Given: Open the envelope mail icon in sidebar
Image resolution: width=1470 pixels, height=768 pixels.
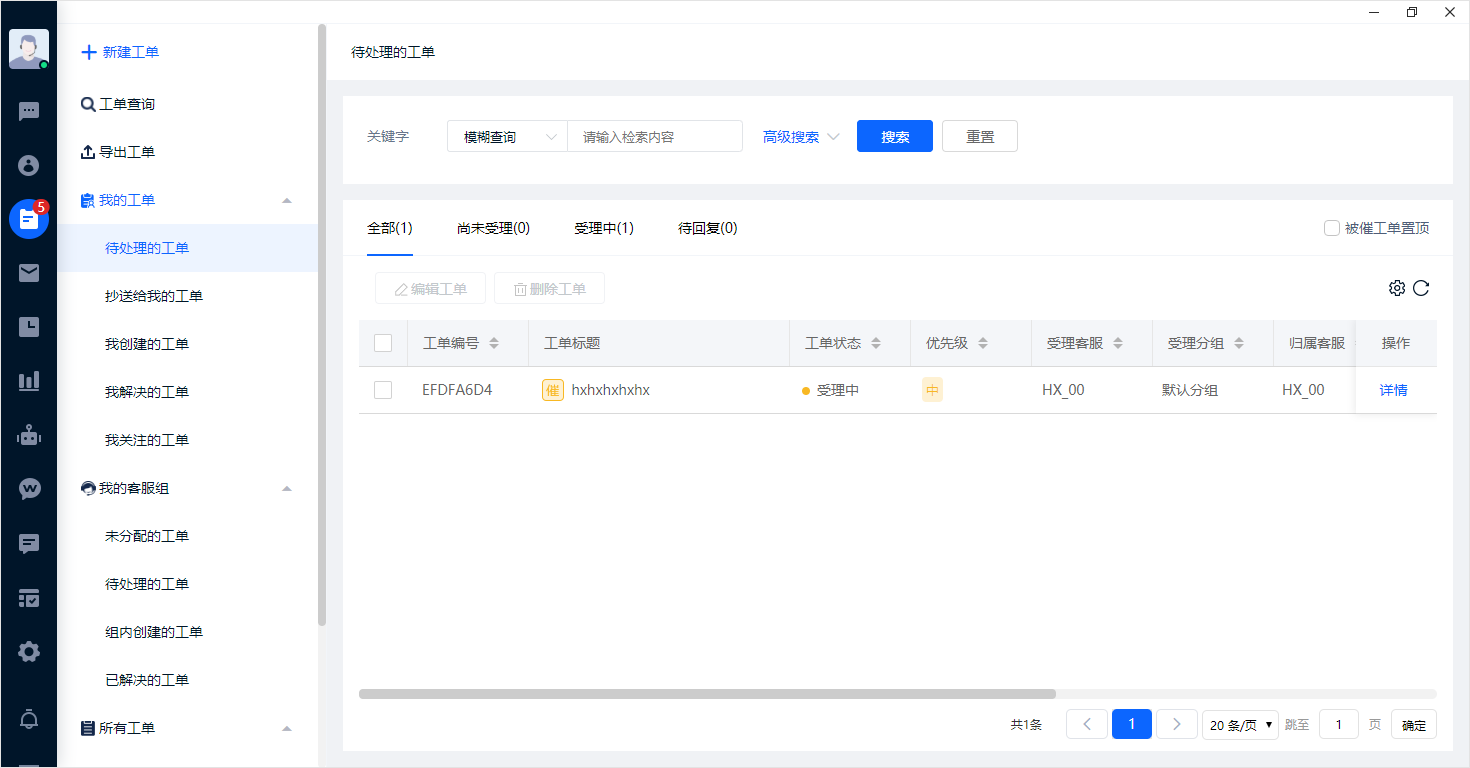Looking at the screenshot, I should point(29,273).
